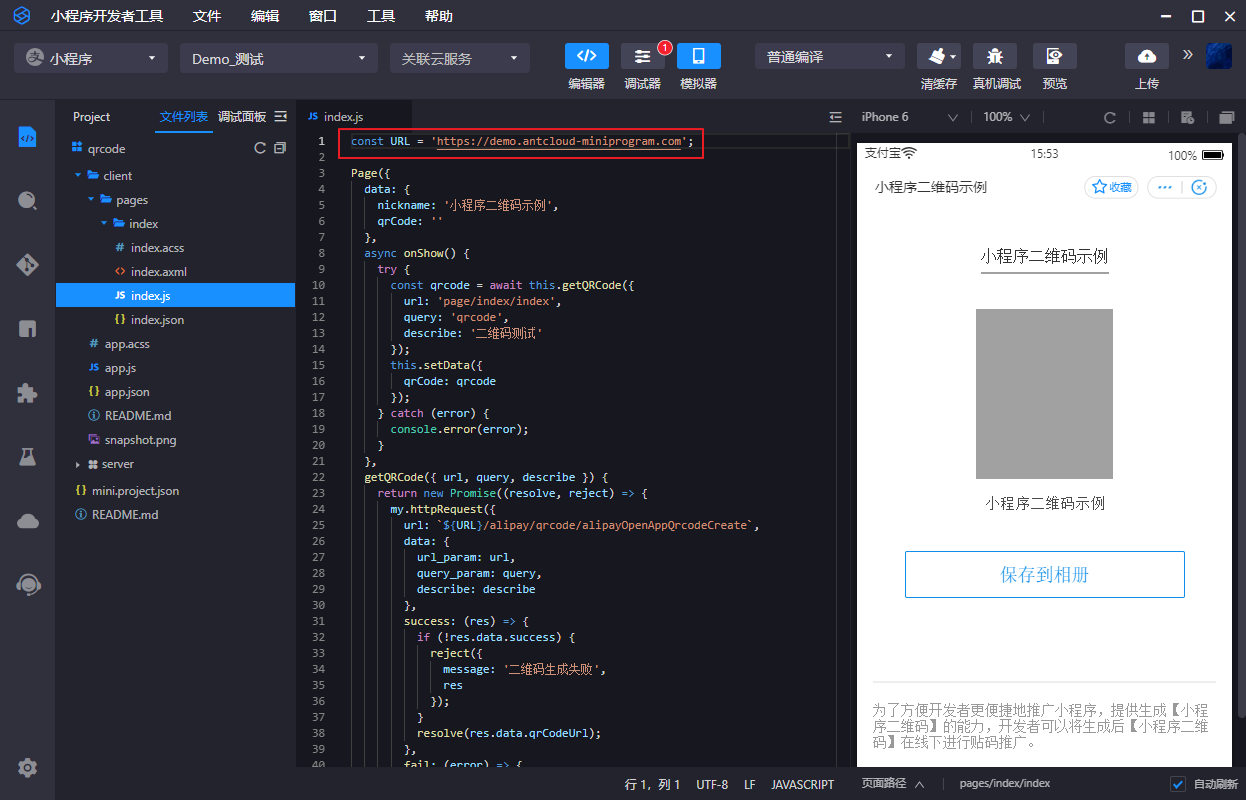Expand the server folder
The height and width of the screenshot is (800, 1246).
[x=78, y=464]
